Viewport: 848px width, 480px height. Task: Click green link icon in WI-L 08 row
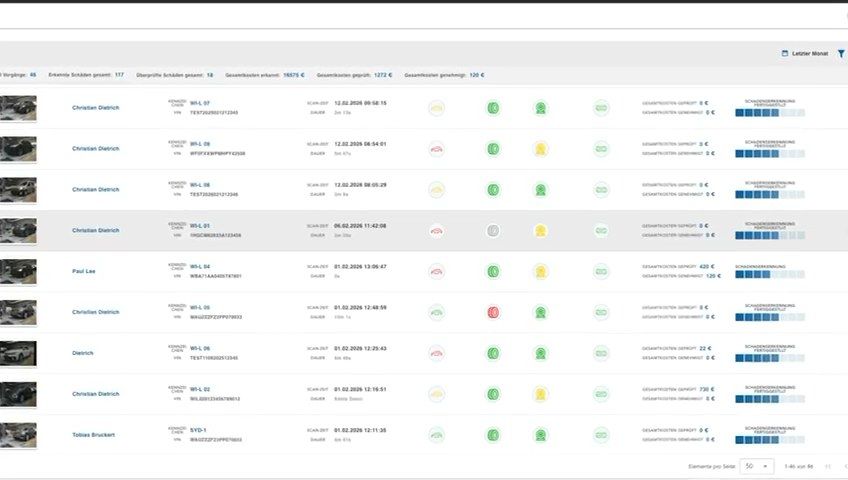(x=601, y=190)
